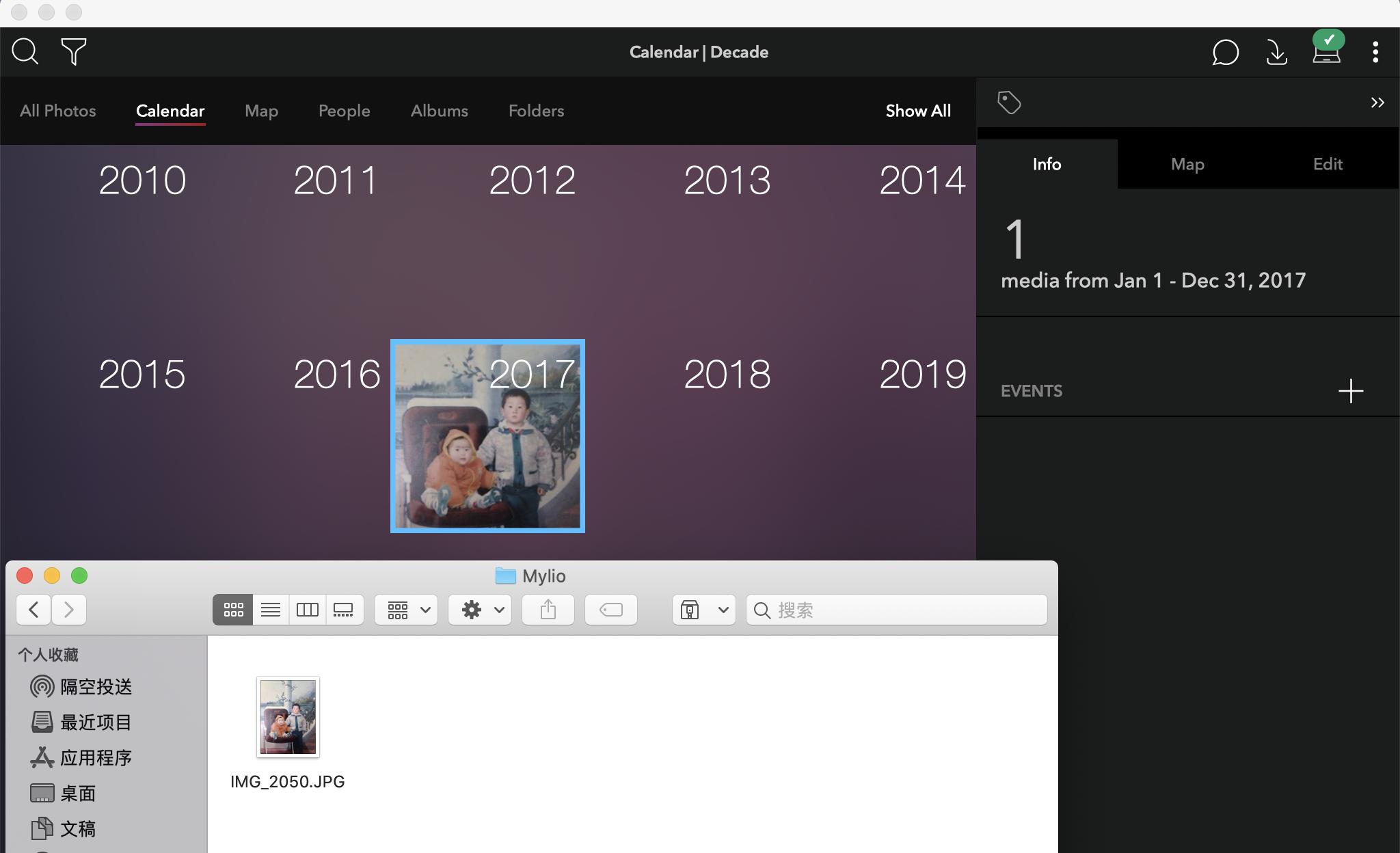
Task: Switch Finder to column view
Action: [308, 610]
